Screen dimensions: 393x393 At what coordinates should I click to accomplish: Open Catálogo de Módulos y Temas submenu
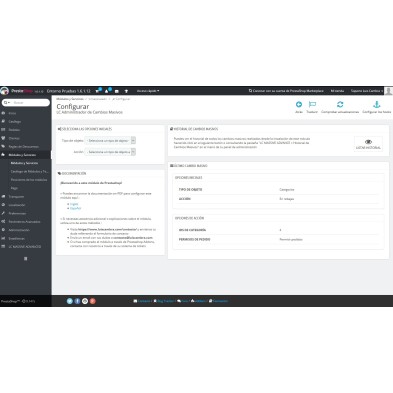tap(29, 171)
